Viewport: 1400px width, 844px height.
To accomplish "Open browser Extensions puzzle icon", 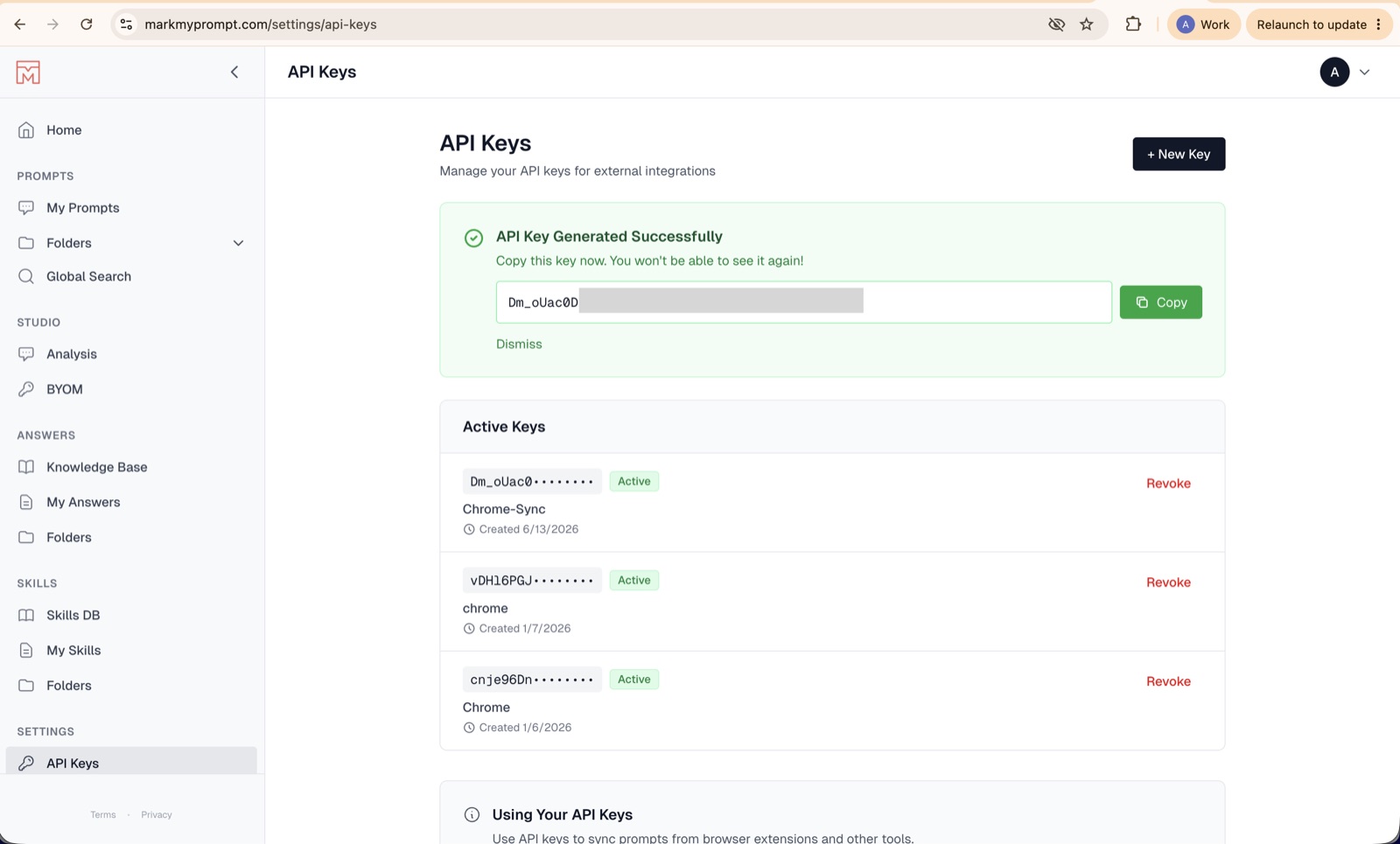I will tap(1133, 24).
